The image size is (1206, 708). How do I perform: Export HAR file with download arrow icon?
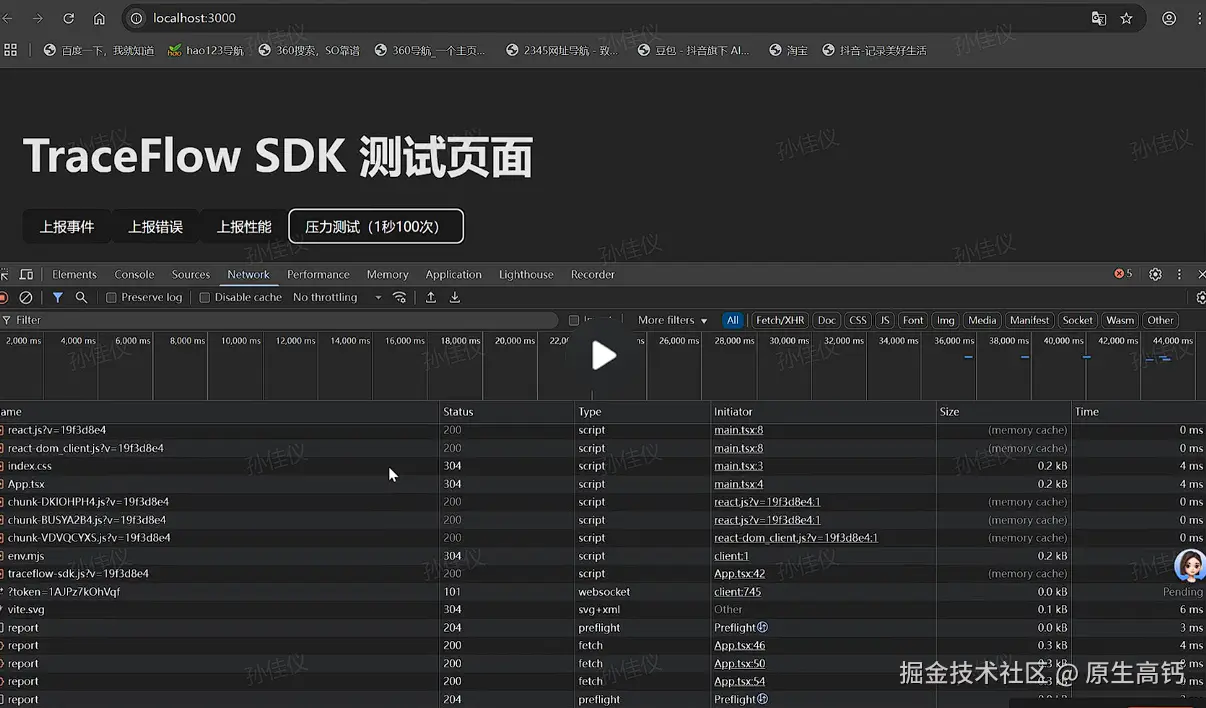455,297
